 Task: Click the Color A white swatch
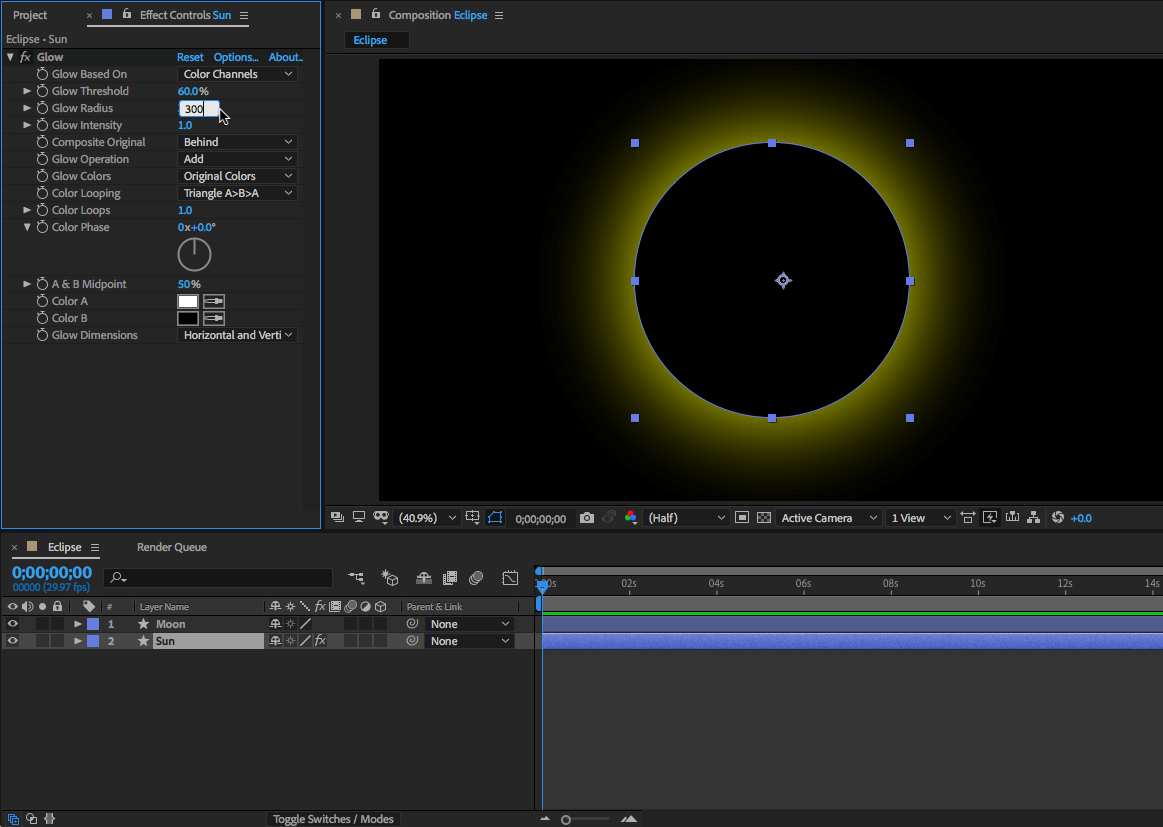[x=188, y=301]
